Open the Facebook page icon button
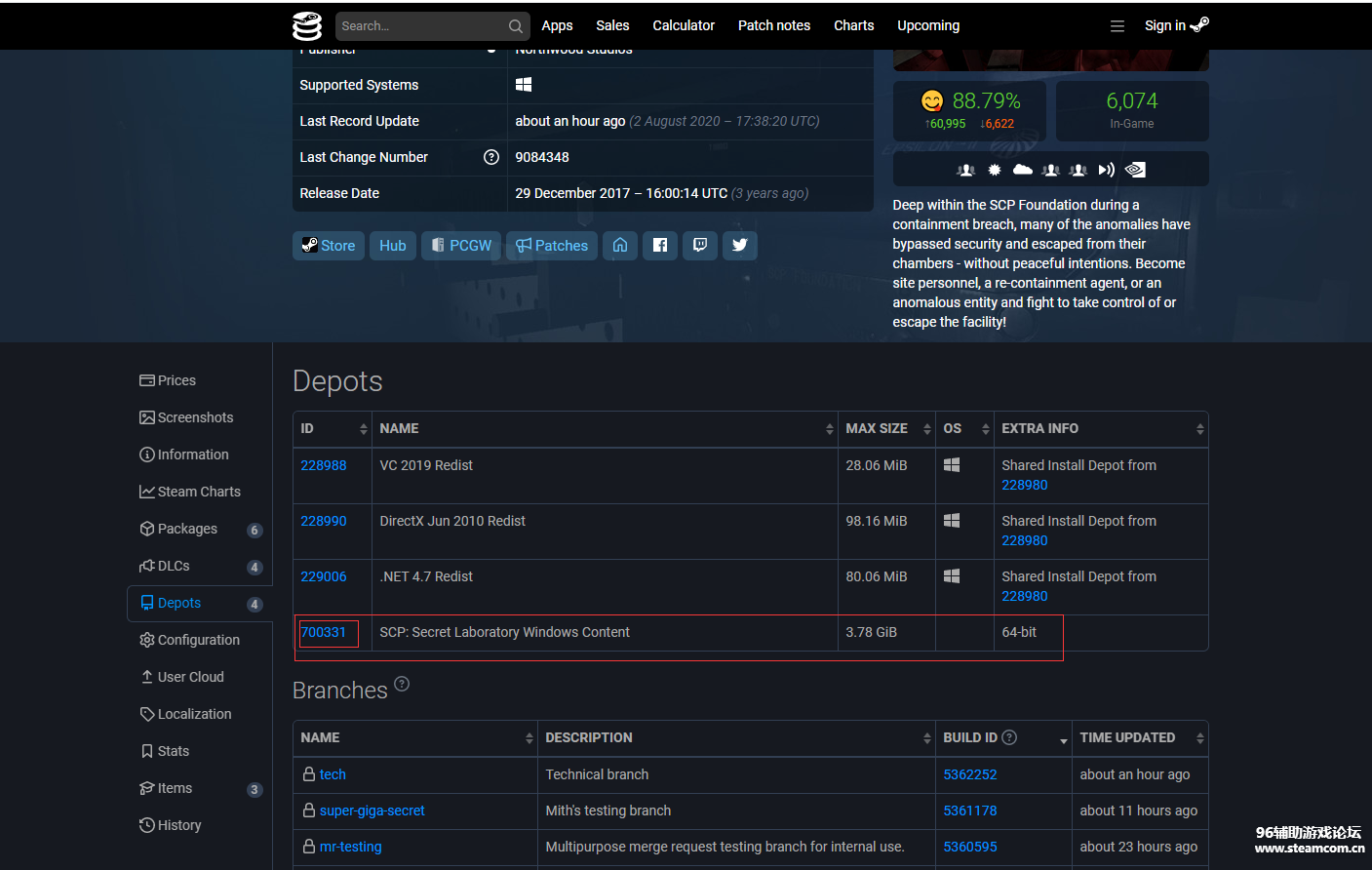Image resolution: width=1372 pixels, height=870 pixels. [660, 246]
